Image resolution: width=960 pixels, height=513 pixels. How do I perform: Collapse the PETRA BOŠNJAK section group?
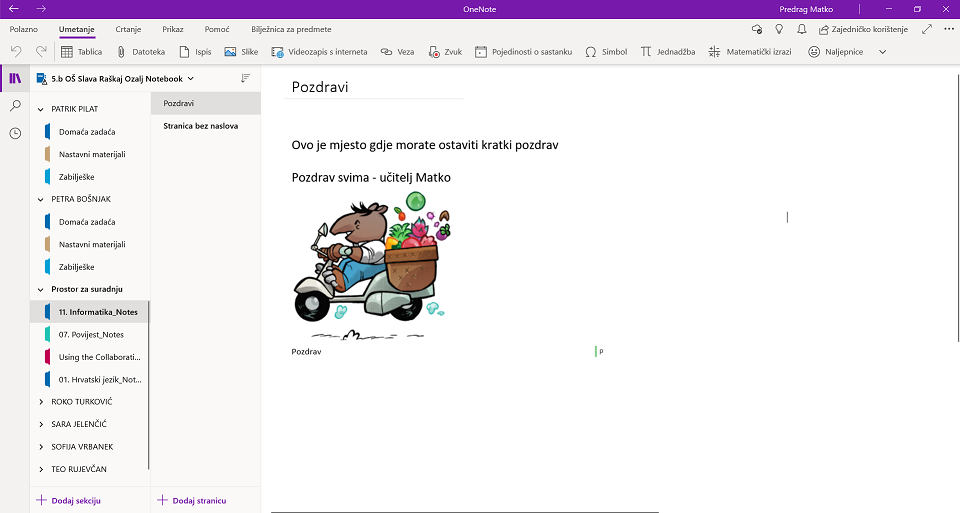pos(41,199)
